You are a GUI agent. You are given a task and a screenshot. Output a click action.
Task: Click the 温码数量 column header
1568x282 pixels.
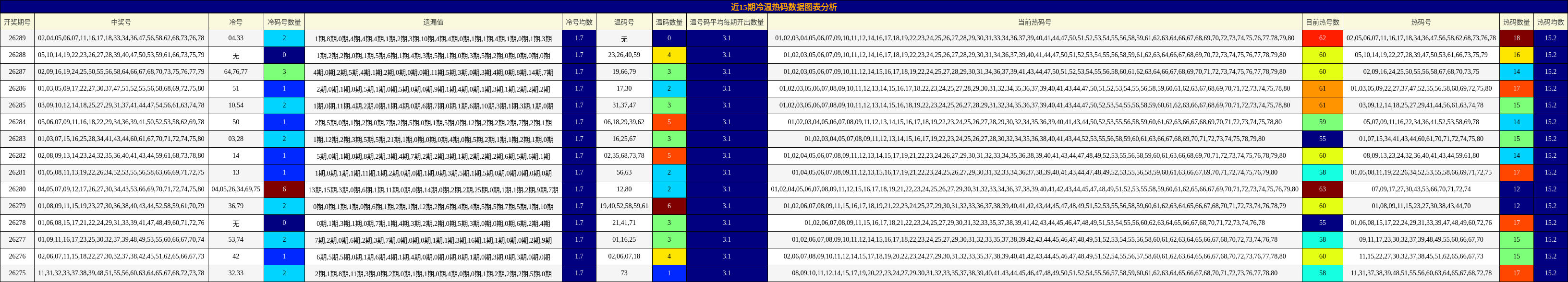669,22
